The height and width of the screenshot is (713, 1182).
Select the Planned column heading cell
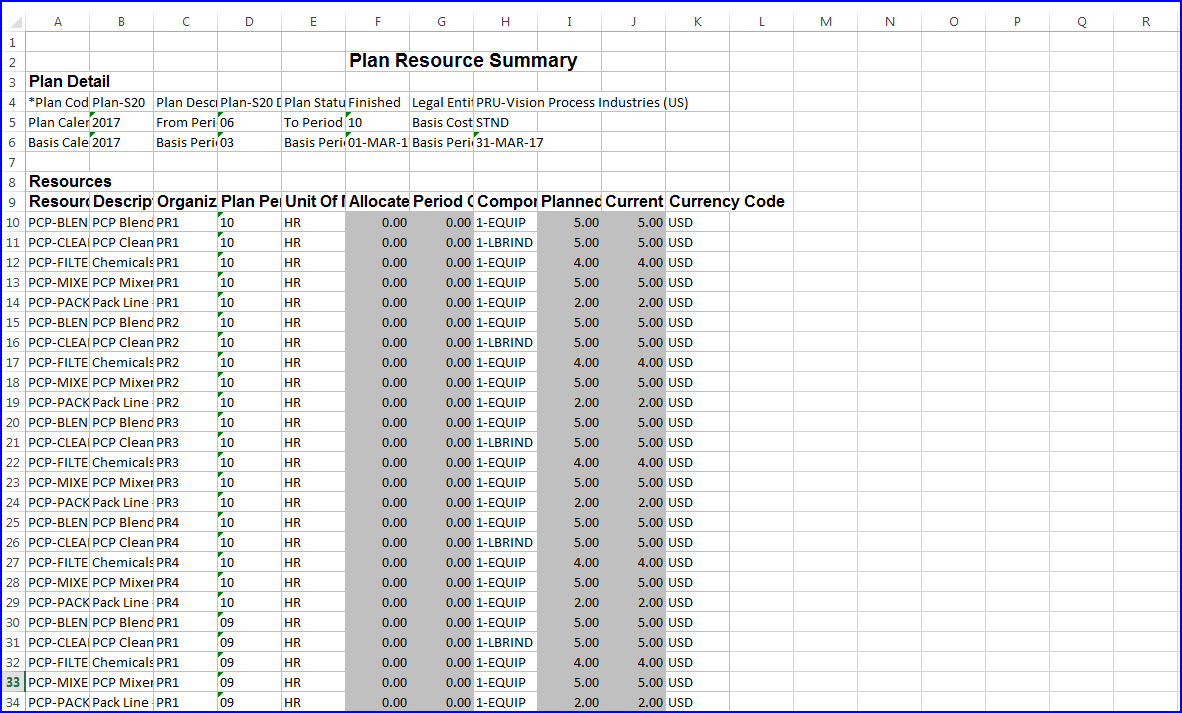point(569,202)
